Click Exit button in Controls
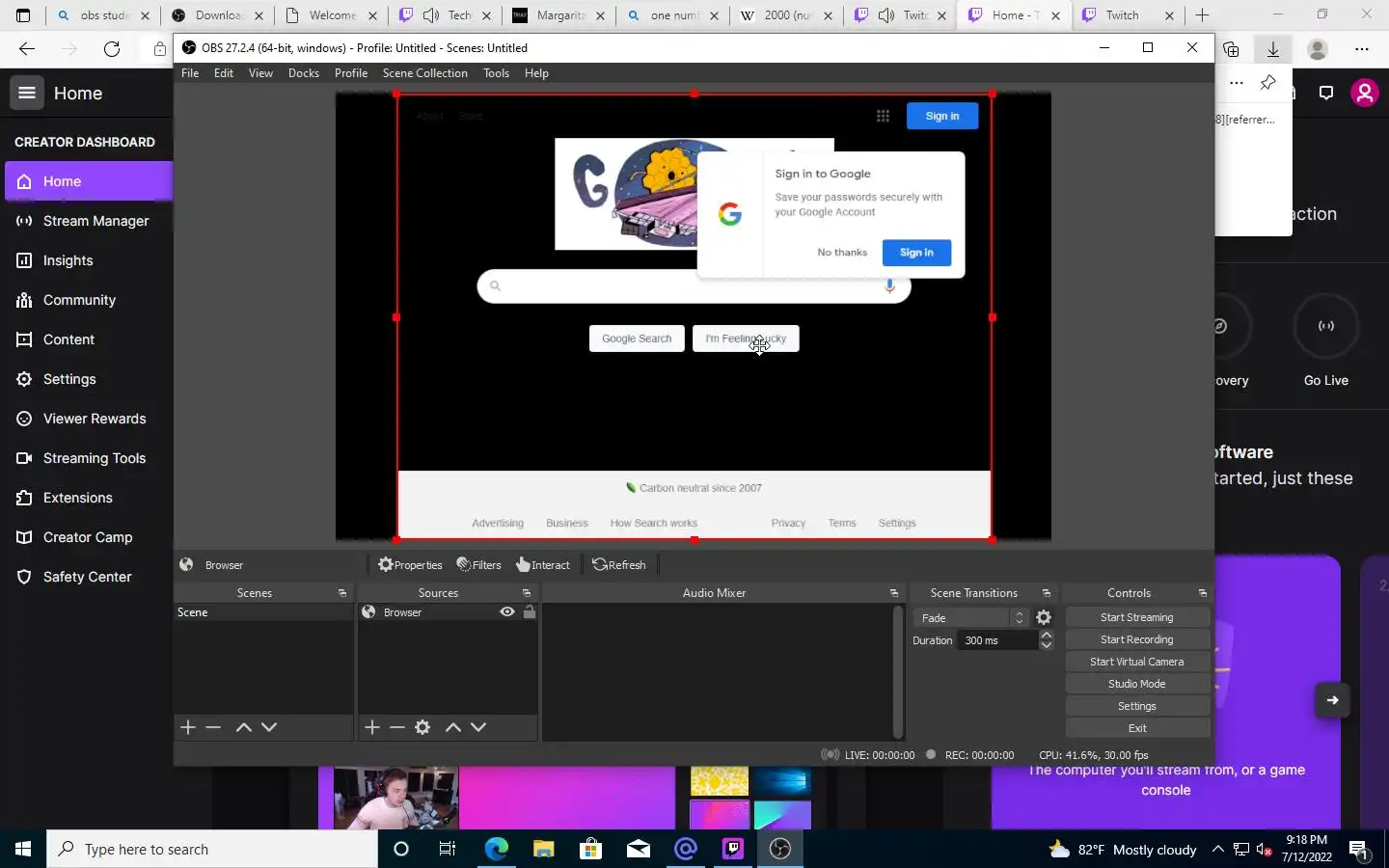 coord(1137,728)
